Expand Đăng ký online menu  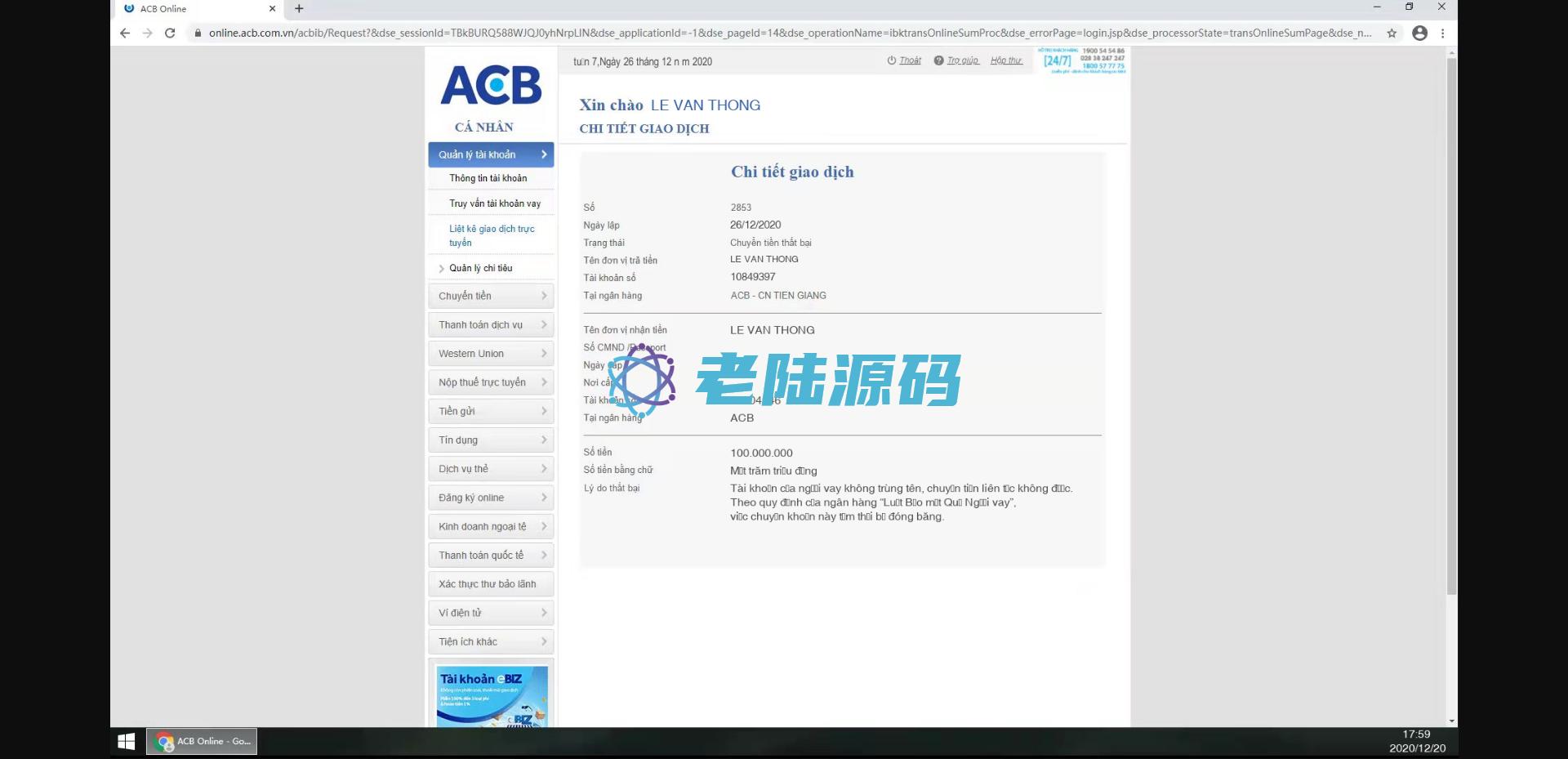tap(491, 498)
